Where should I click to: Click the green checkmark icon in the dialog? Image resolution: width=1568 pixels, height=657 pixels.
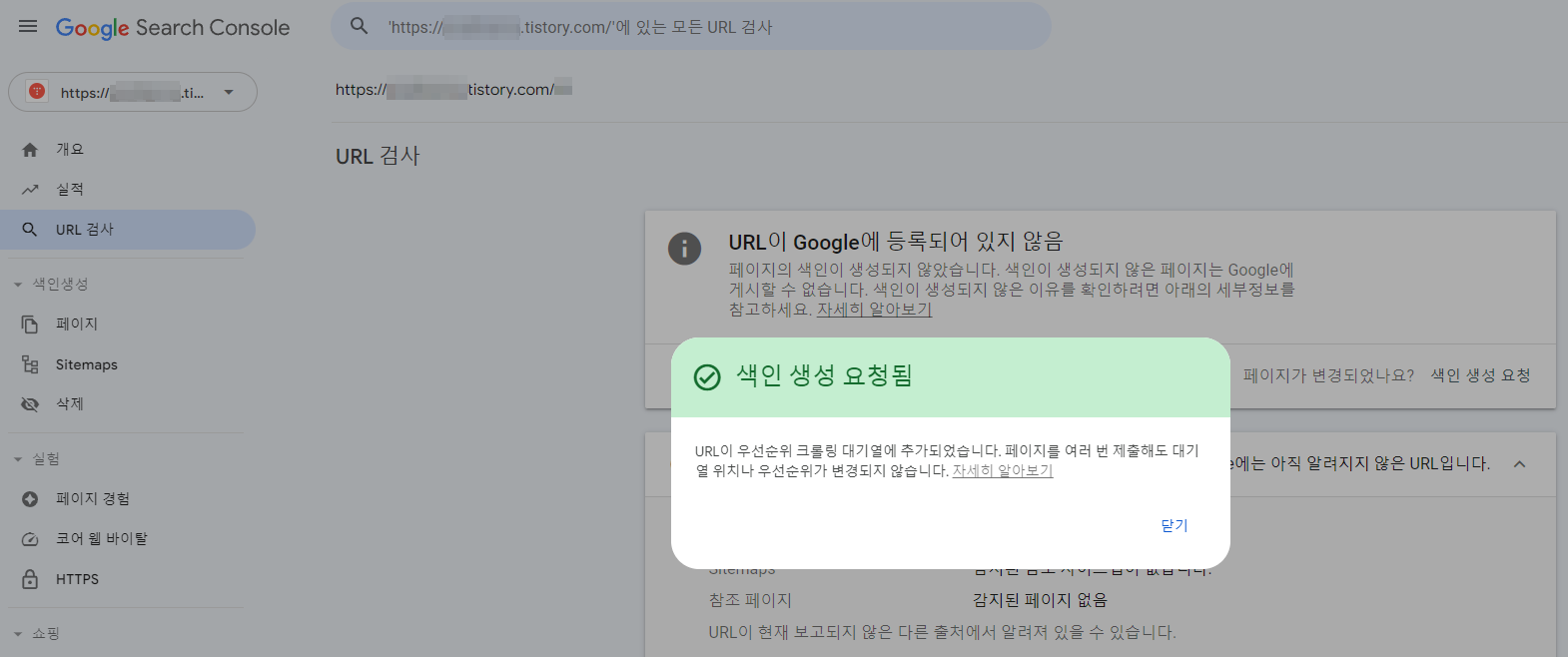pyautogui.click(x=707, y=376)
